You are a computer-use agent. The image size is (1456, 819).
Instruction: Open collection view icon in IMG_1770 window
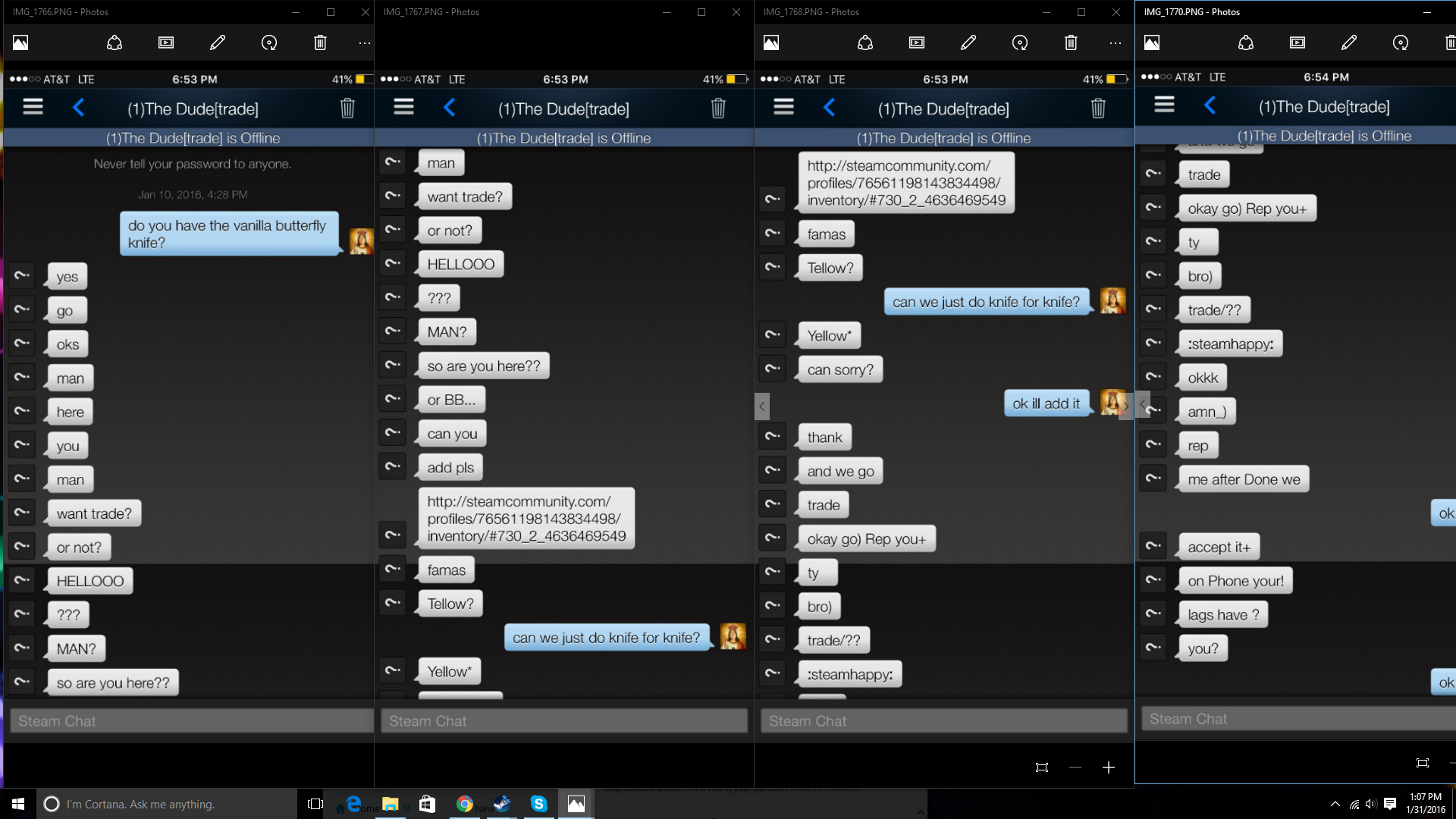tap(1152, 42)
